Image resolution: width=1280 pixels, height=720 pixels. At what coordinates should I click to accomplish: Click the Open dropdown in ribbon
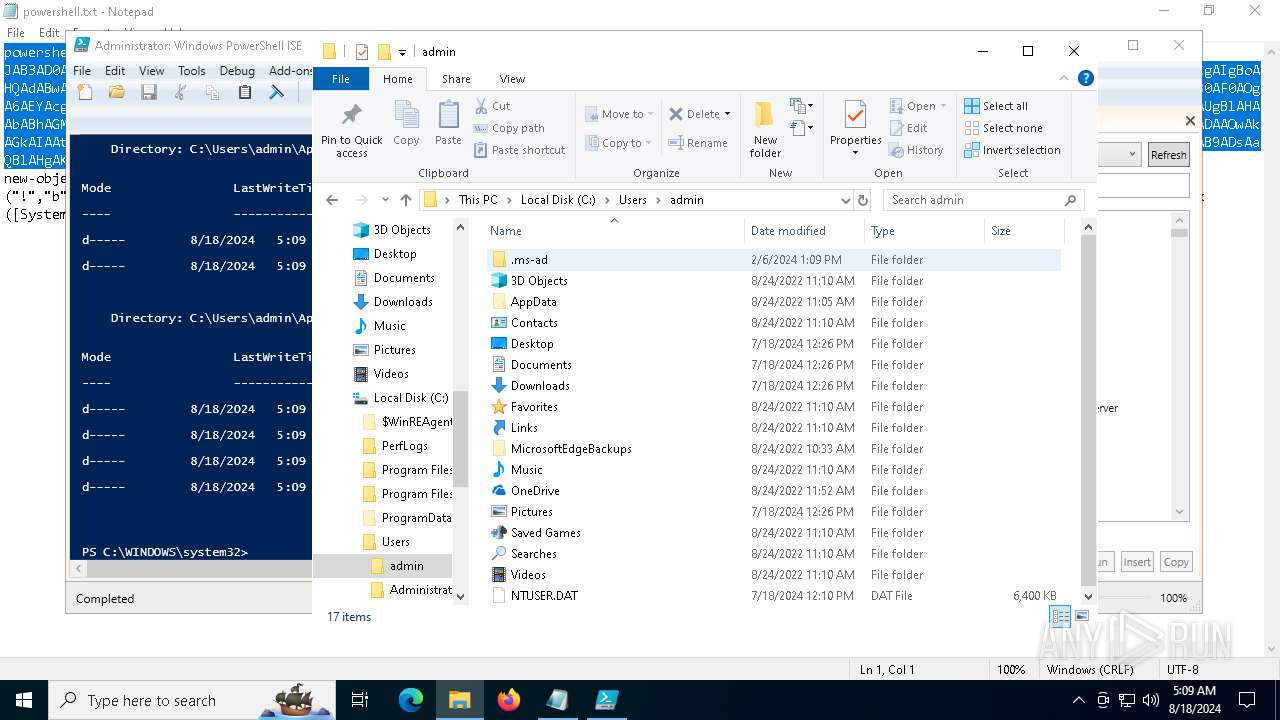[918, 106]
